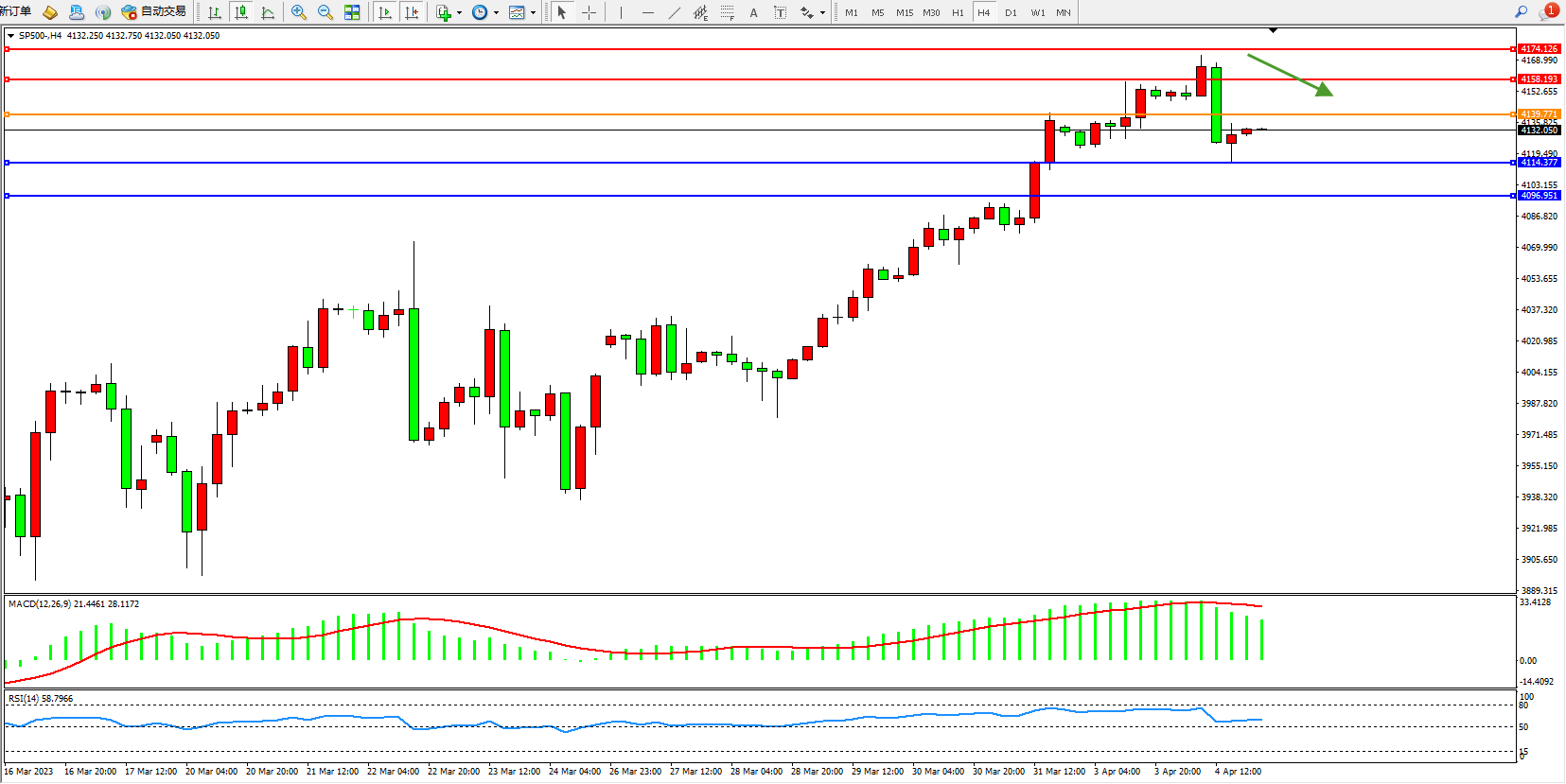Open the Periods clock dropdown arrow

496,13
